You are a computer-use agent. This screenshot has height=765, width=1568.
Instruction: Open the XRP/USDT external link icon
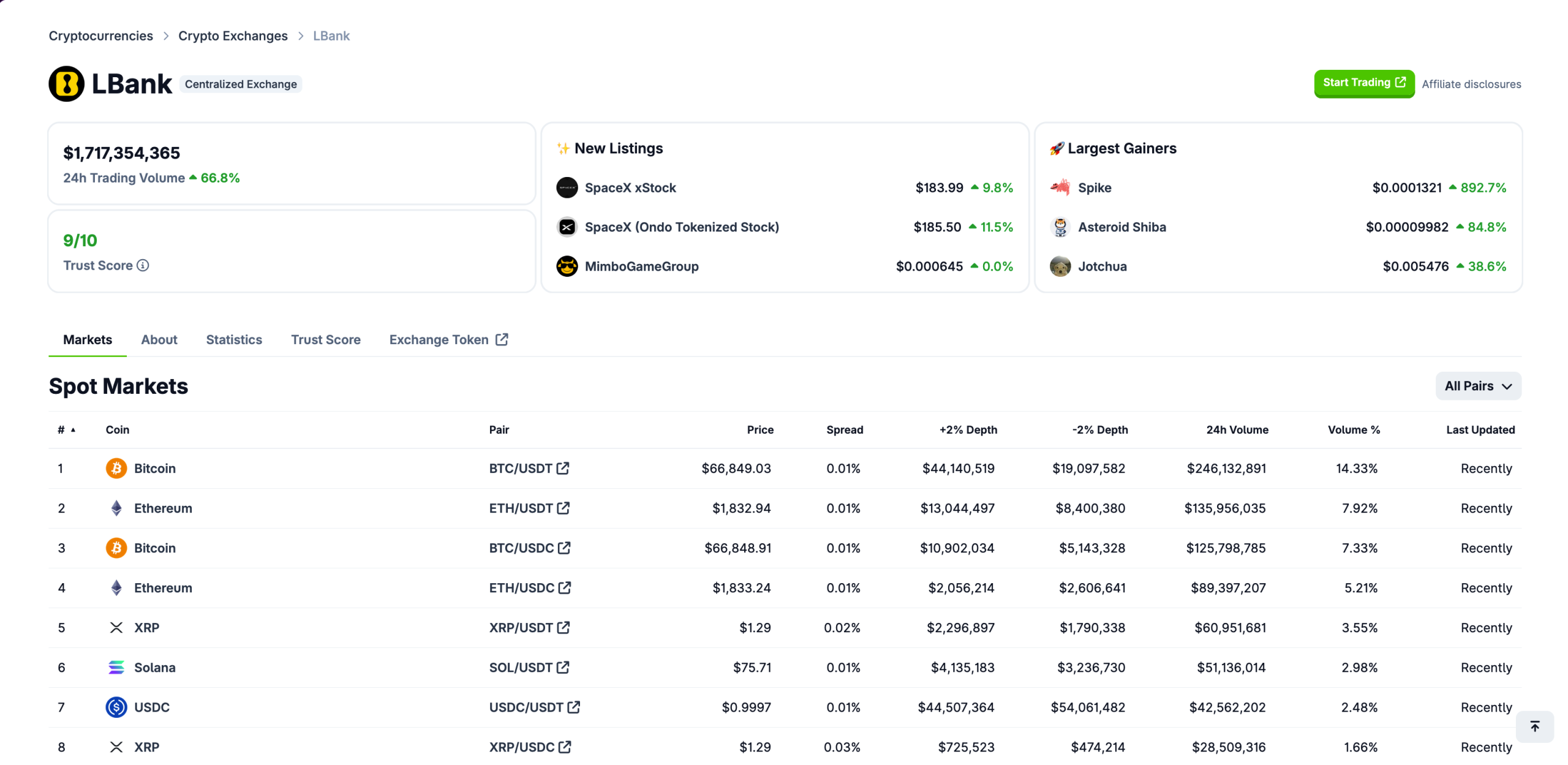(563, 628)
